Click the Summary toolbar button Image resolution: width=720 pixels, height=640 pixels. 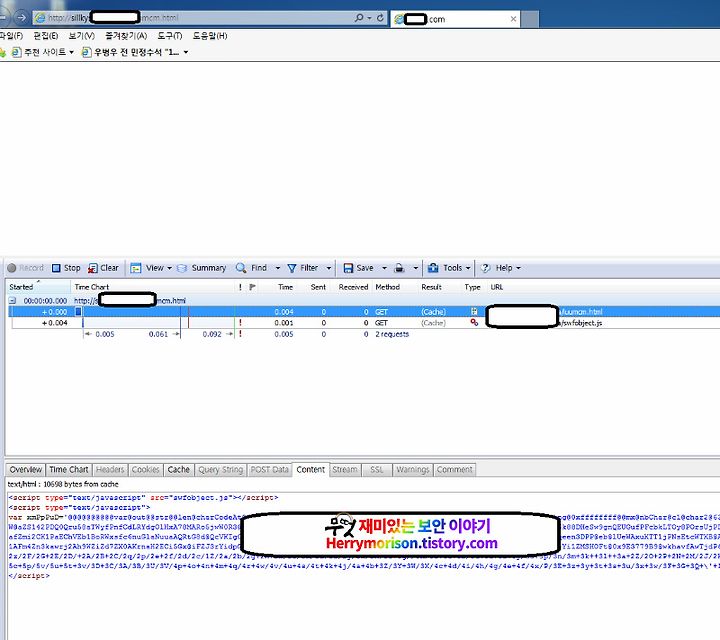coord(202,268)
